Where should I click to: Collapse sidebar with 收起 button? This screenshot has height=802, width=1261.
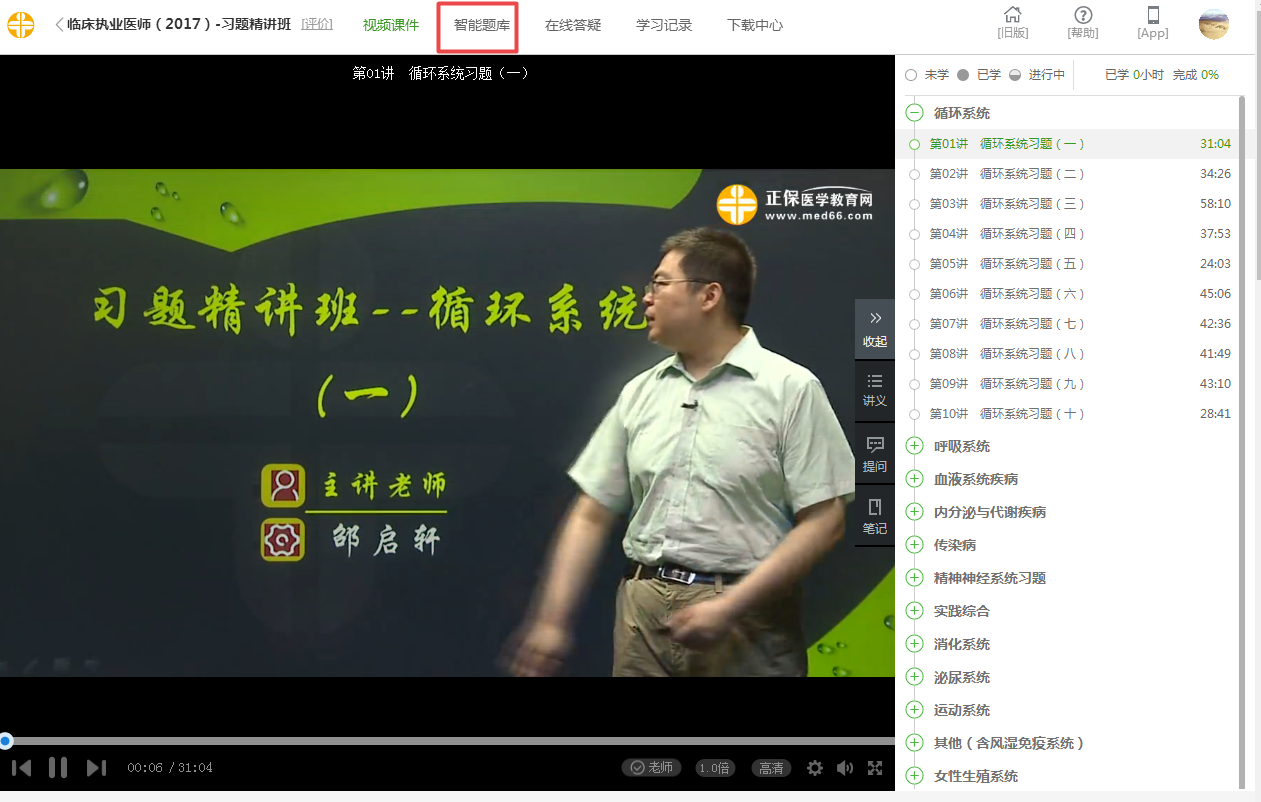pyautogui.click(x=875, y=329)
